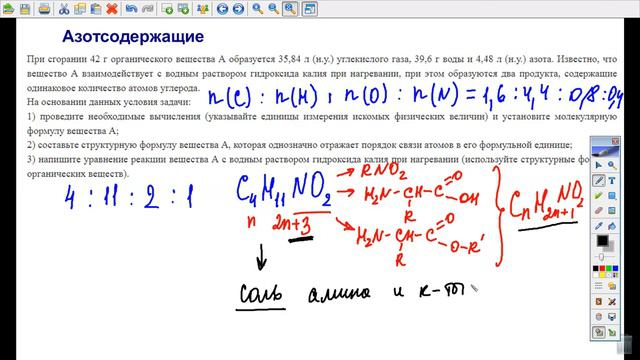Image resolution: width=640 pixels, height=360 pixels.
Task: Click the trash bin icon in palette
Action: click(x=598, y=317)
